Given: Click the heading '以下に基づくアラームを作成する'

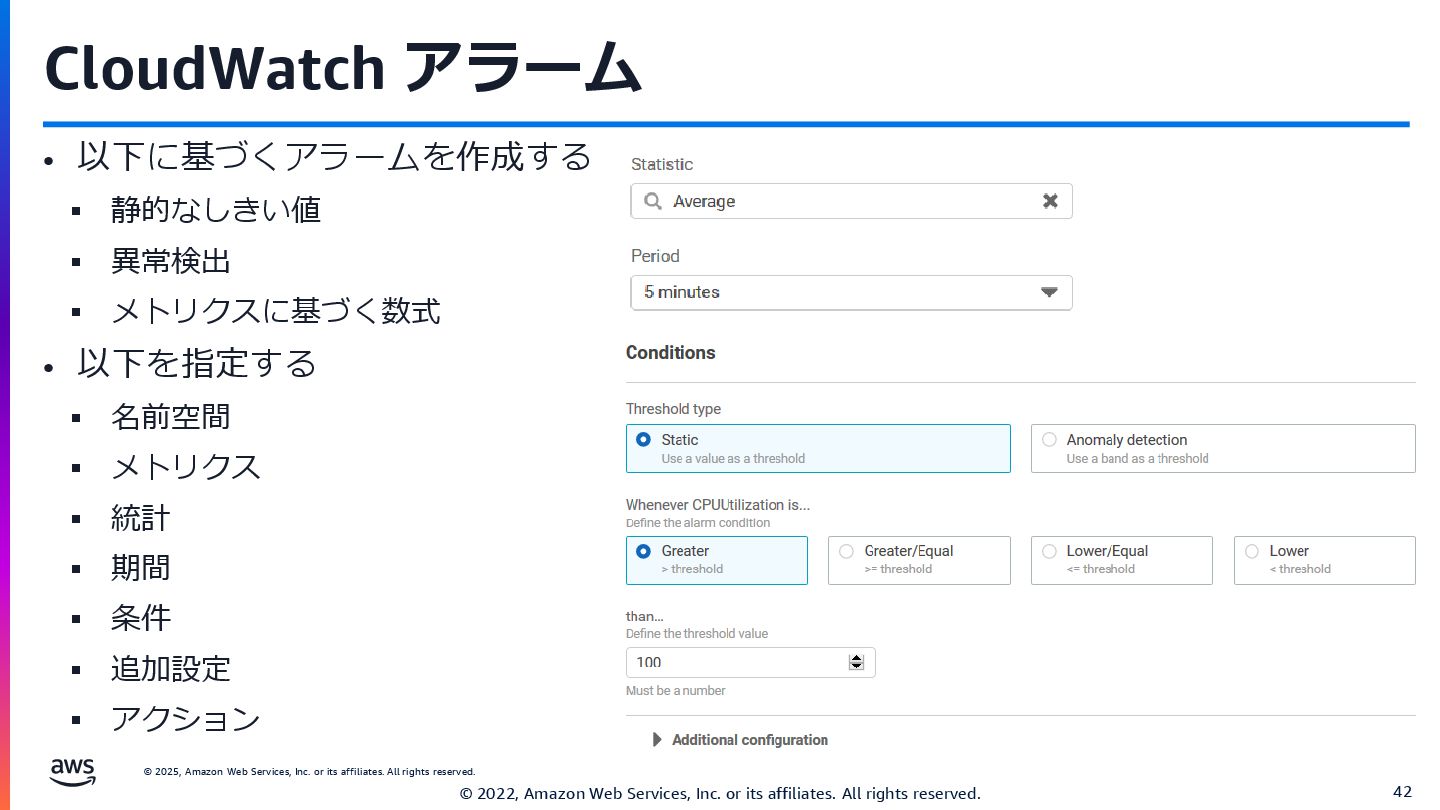Looking at the screenshot, I should 334,156.
